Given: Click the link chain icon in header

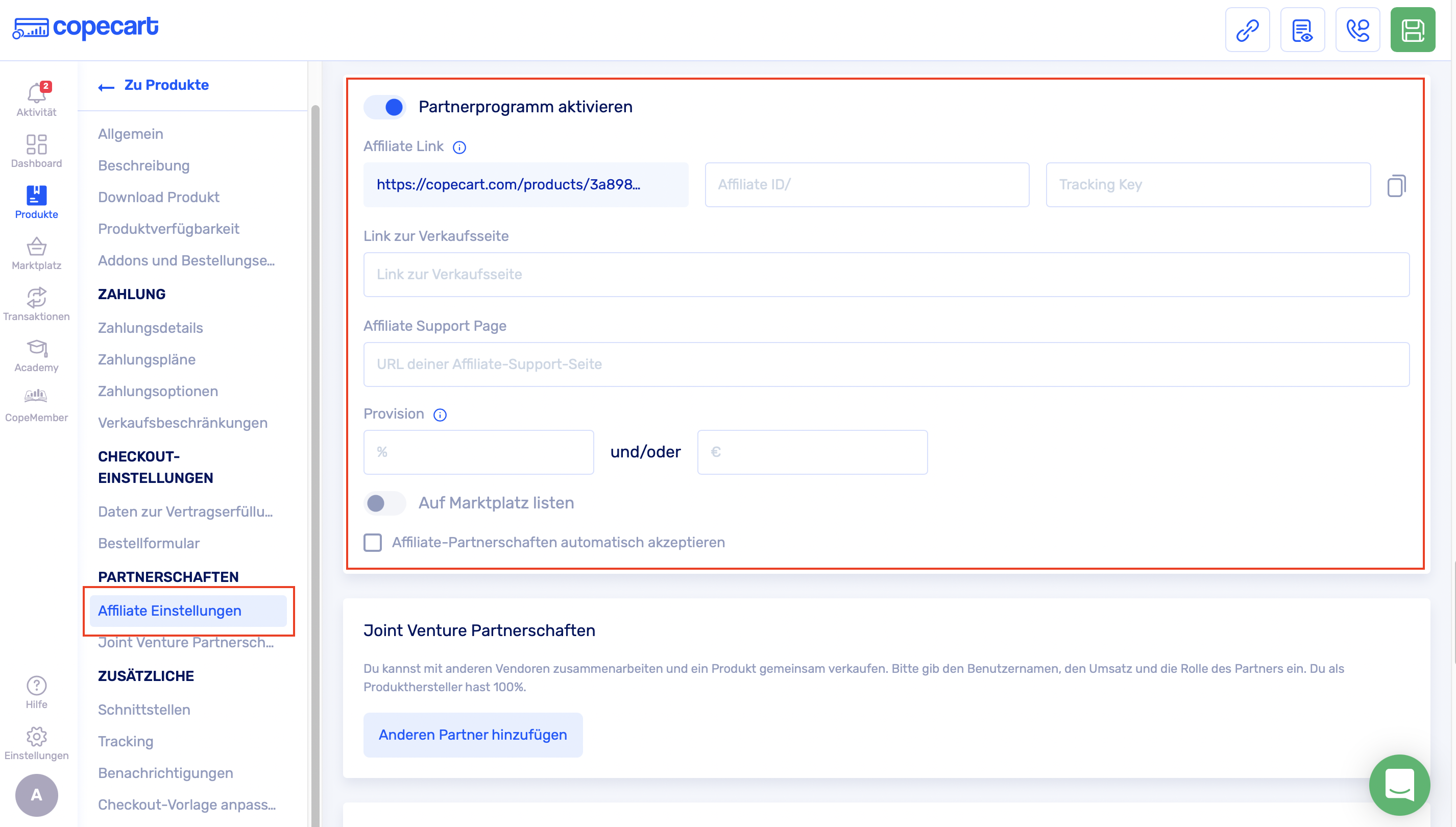Looking at the screenshot, I should pos(1247,30).
